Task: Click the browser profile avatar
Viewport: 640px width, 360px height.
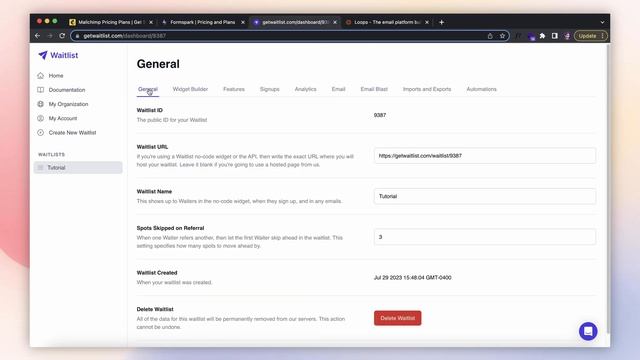Action: click(567, 36)
